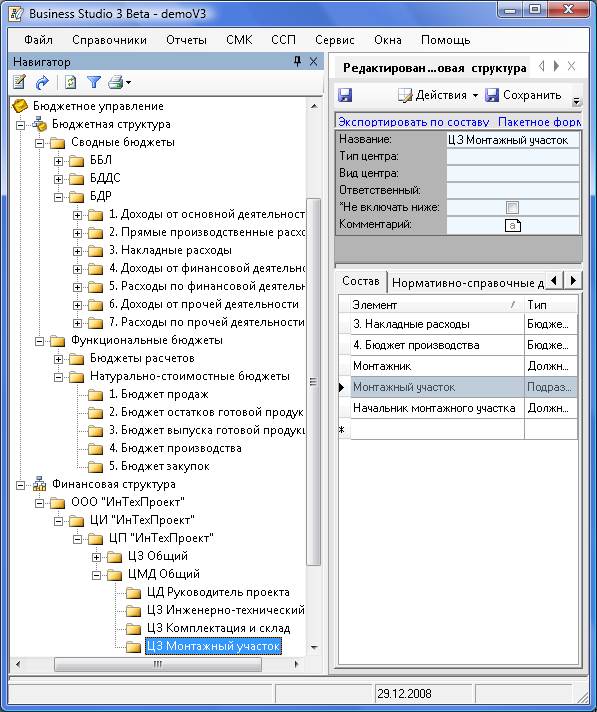Close the Navigator panel
This screenshot has height=712, width=597.
[x=313, y=61]
